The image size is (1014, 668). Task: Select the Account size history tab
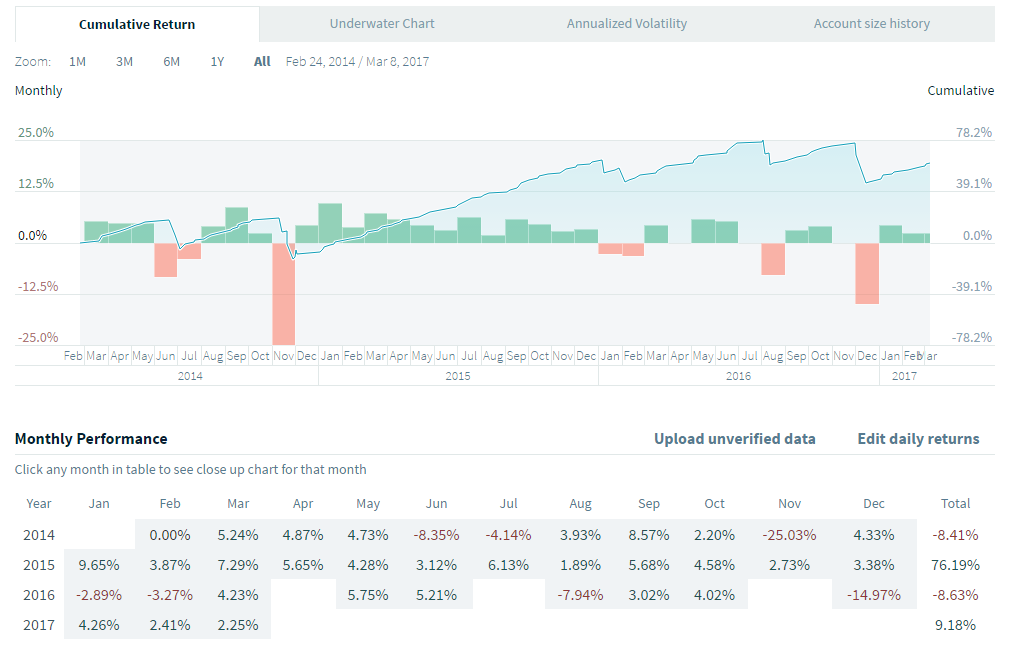pyautogui.click(x=871, y=23)
